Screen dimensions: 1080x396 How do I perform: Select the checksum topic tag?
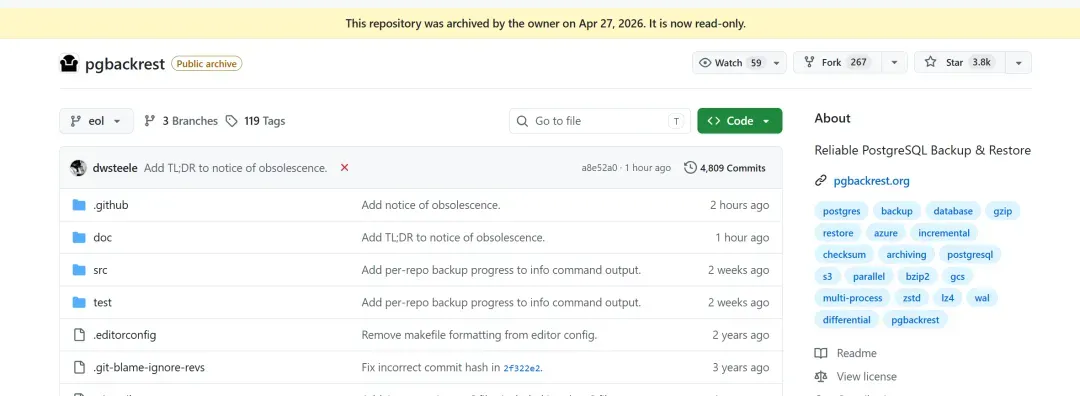tap(844, 255)
